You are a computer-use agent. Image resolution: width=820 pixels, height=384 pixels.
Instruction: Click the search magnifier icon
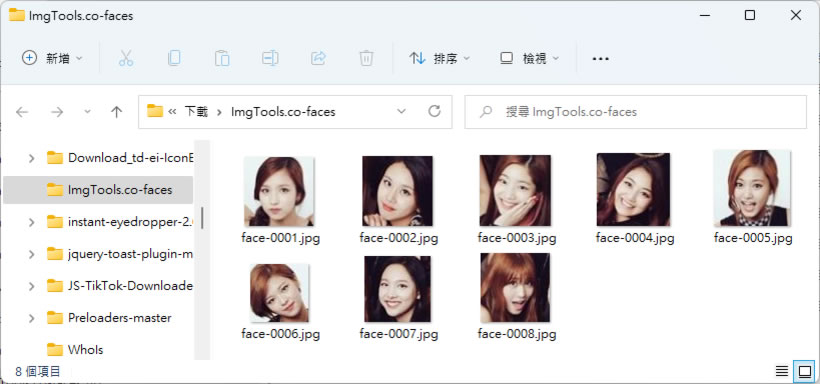[x=486, y=111]
